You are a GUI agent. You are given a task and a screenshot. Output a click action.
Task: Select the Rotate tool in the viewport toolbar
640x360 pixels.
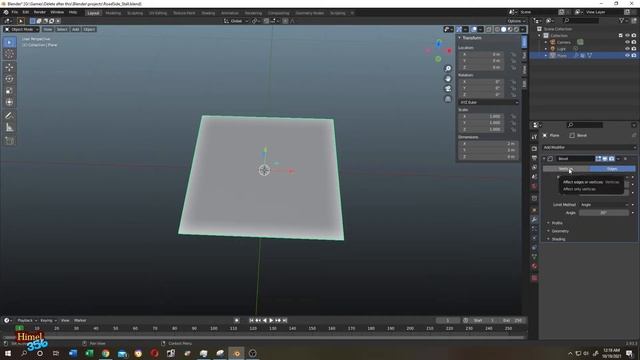pyautogui.click(x=9, y=79)
